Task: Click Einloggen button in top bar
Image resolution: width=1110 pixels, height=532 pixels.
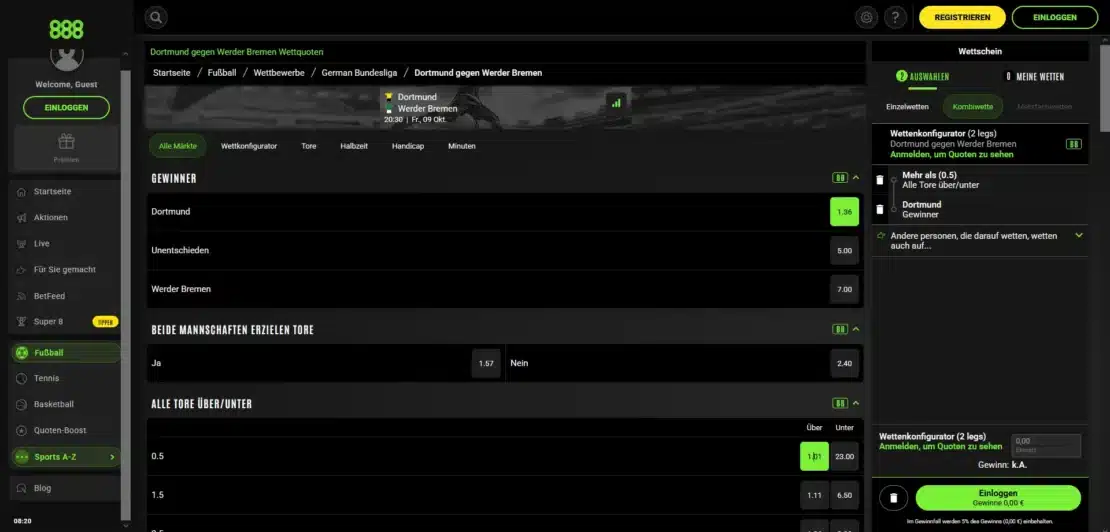Action: tap(1055, 17)
